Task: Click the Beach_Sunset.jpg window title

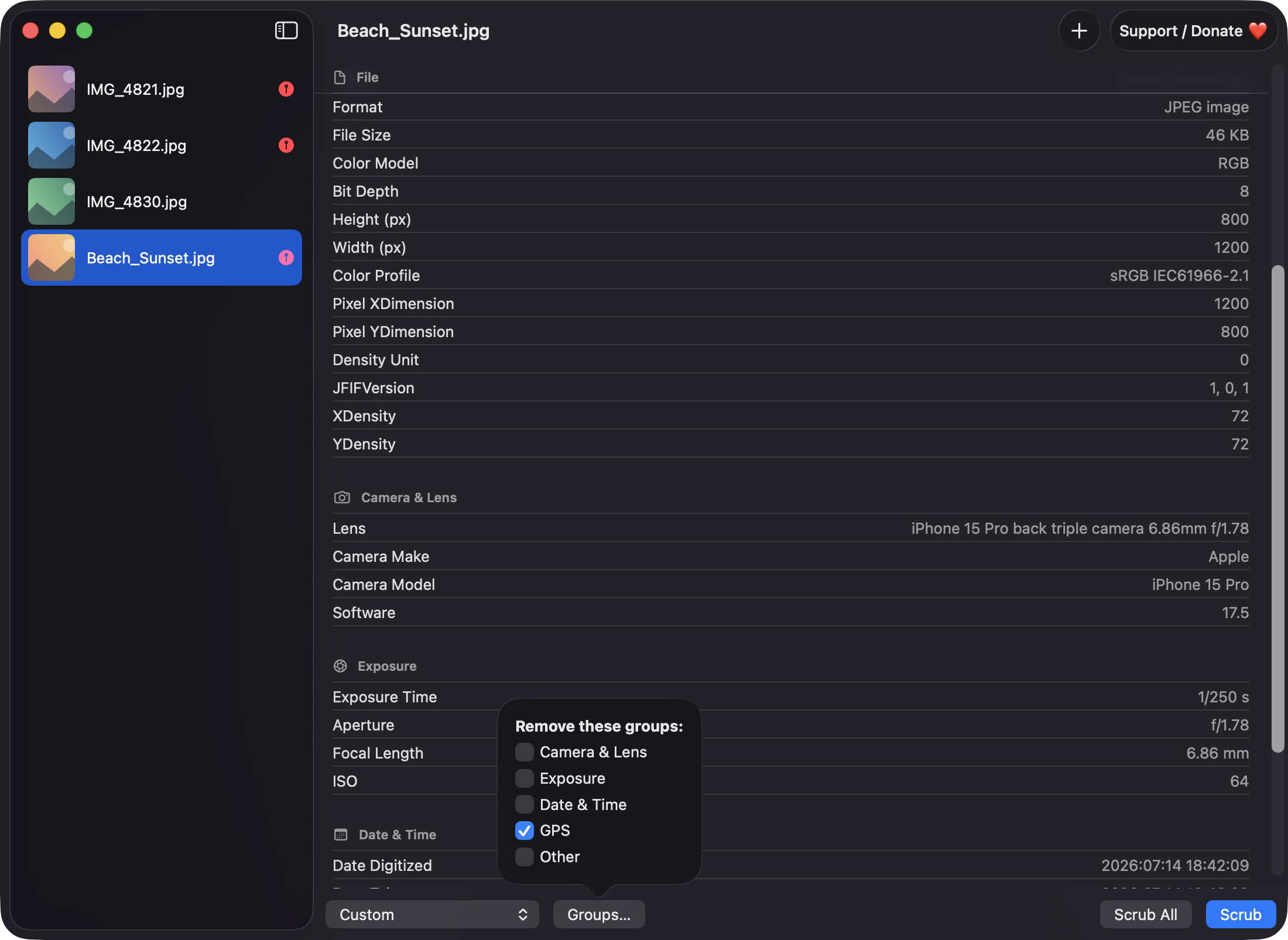Action: coord(413,30)
